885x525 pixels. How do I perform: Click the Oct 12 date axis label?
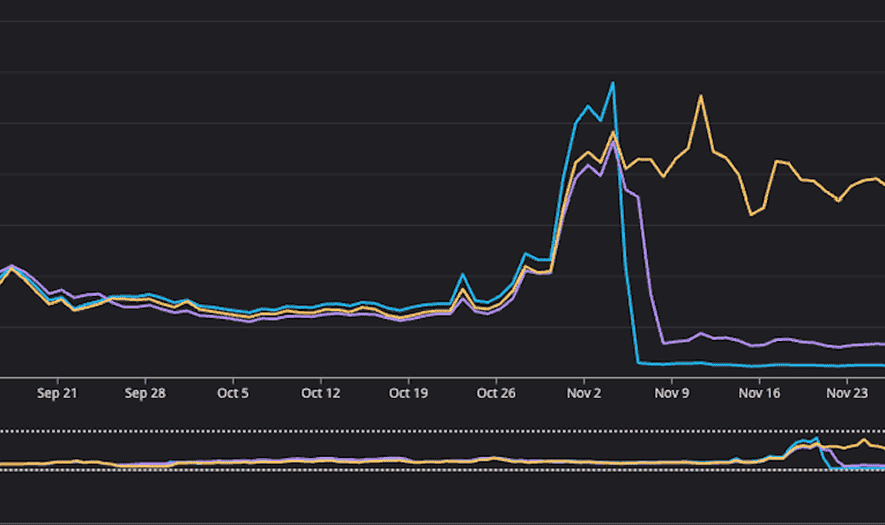[x=320, y=394]
